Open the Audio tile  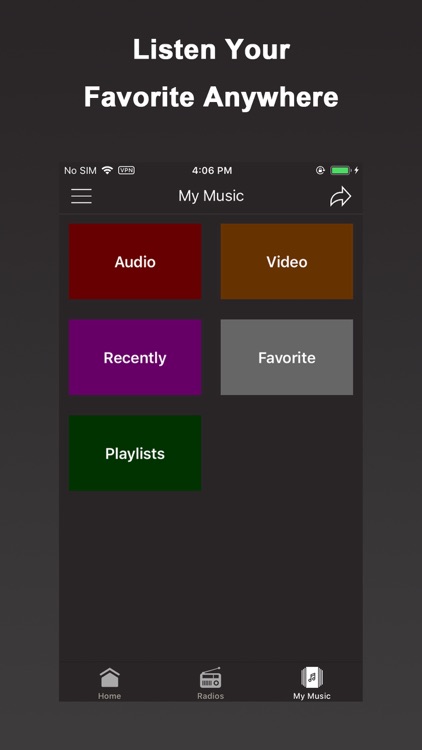(x=135, y=262)
